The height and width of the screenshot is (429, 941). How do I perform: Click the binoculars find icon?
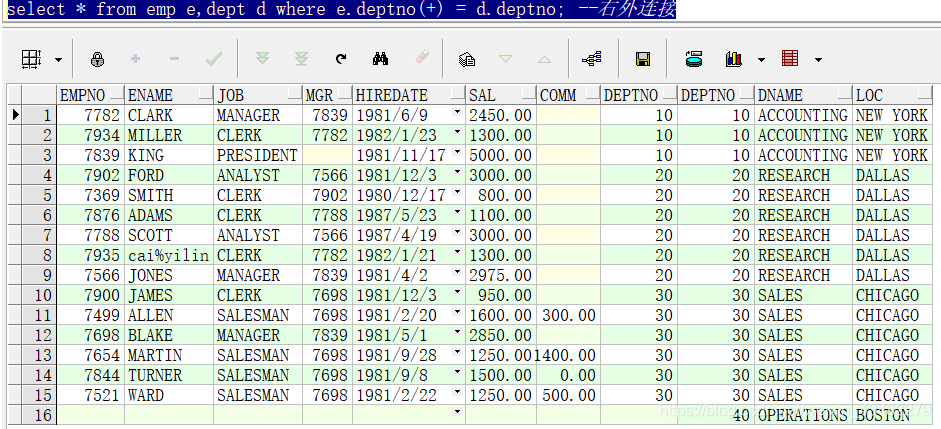[x=380, y=59]
